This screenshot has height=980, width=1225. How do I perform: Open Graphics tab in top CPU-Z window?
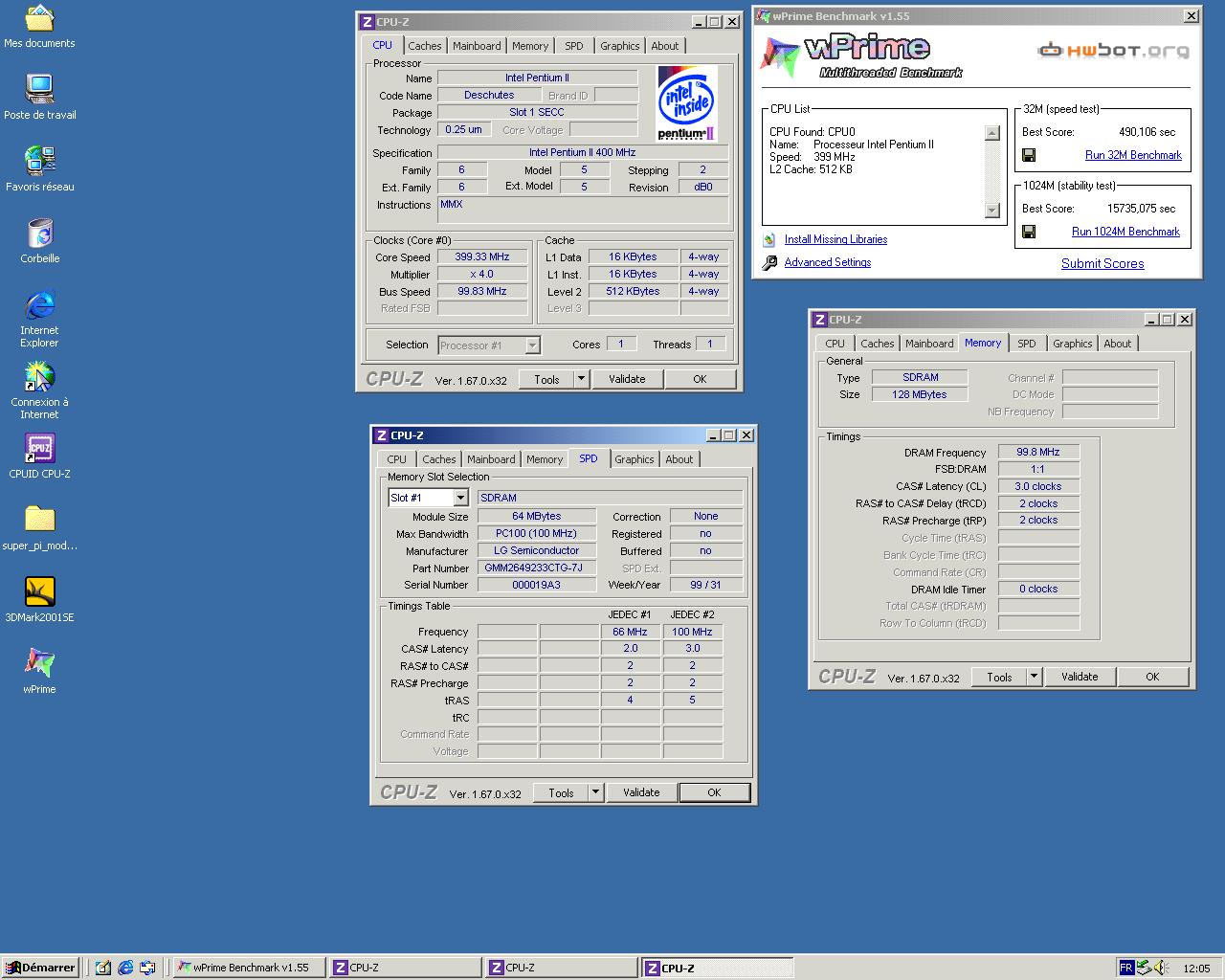(620, 46)
